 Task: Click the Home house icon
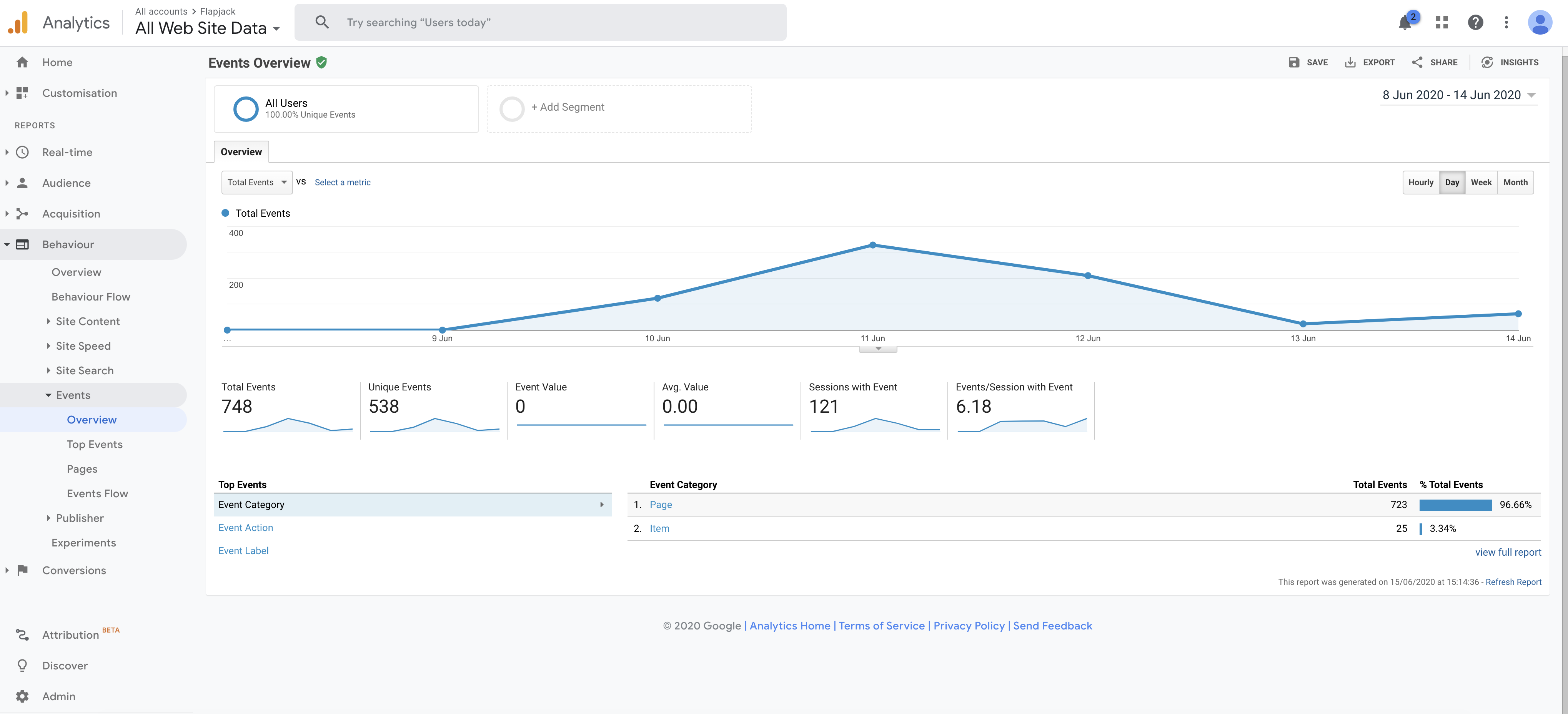coord(23,62)
